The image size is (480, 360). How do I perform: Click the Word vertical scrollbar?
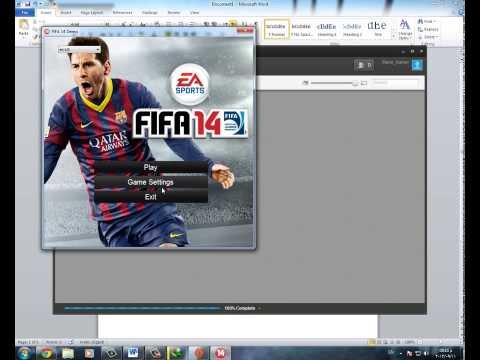click(x=462, y=193)
